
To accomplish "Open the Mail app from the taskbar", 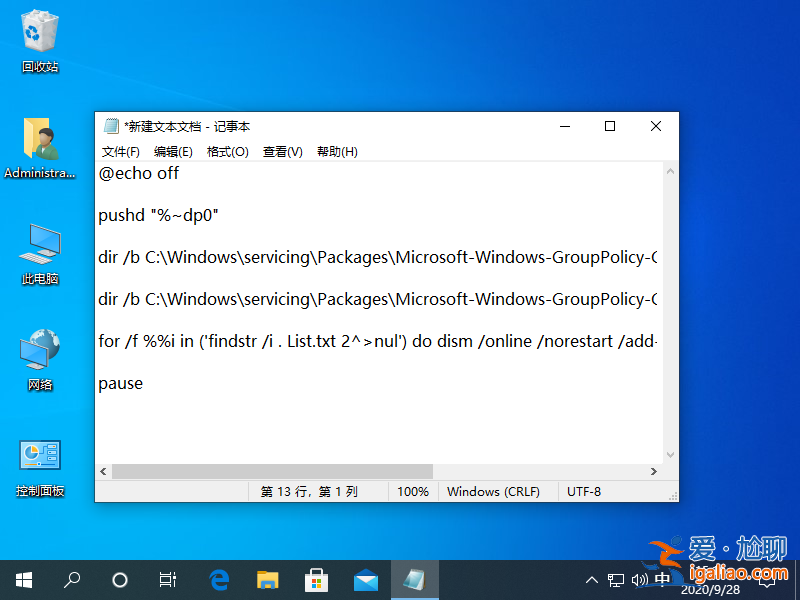I will (365, 579).
